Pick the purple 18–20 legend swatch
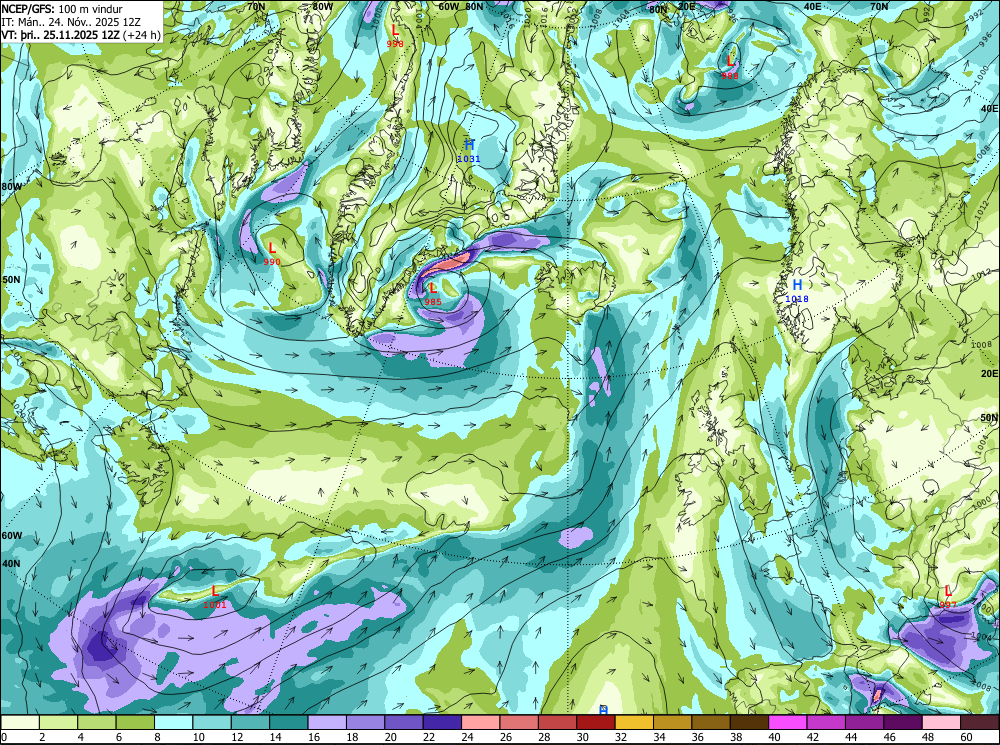The height and width of the screenshot is (745, 1000). (365, 722)
